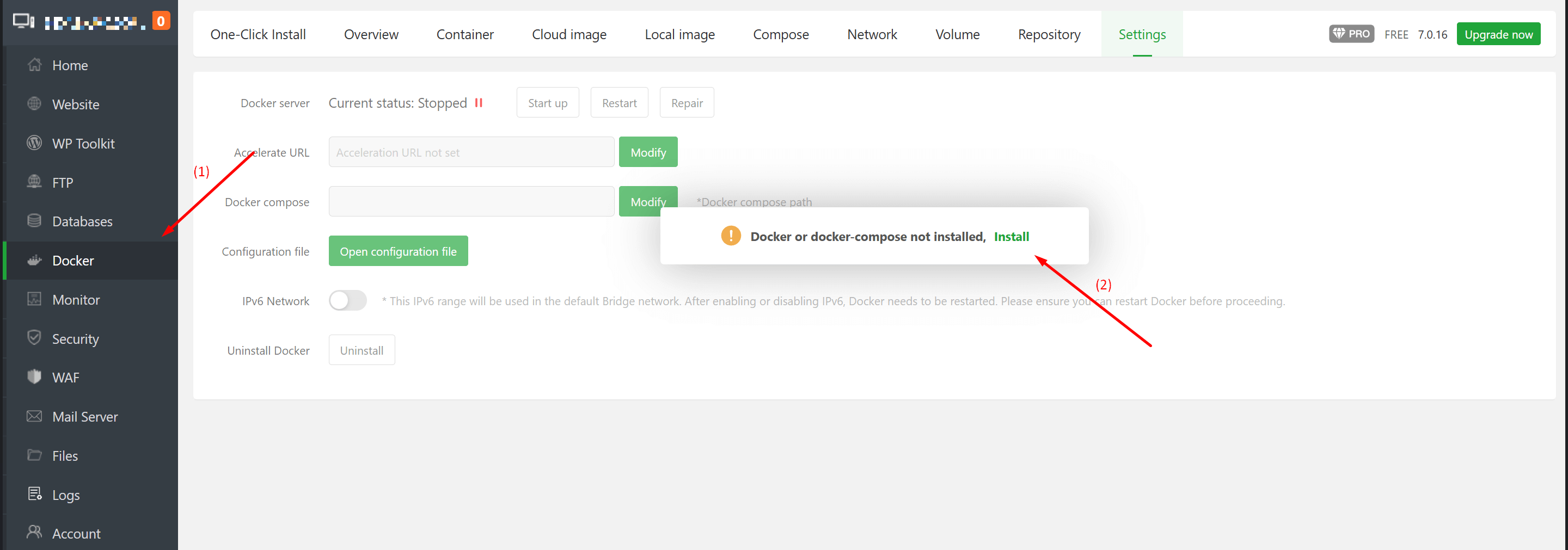
Task: Open the One-Click Install tab
Action: coord(258,34)
